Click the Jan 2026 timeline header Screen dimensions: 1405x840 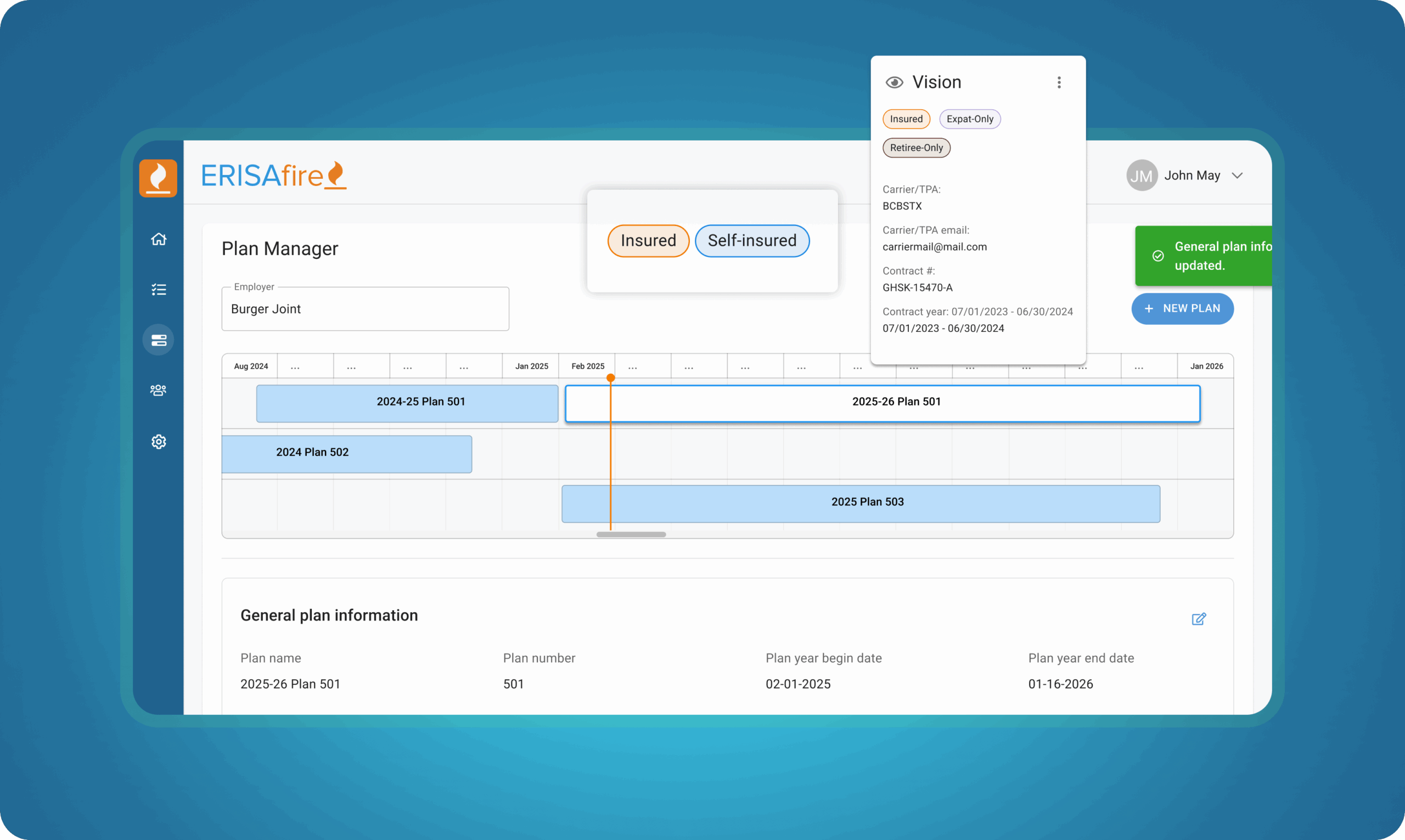click(x=1206, y=366)
